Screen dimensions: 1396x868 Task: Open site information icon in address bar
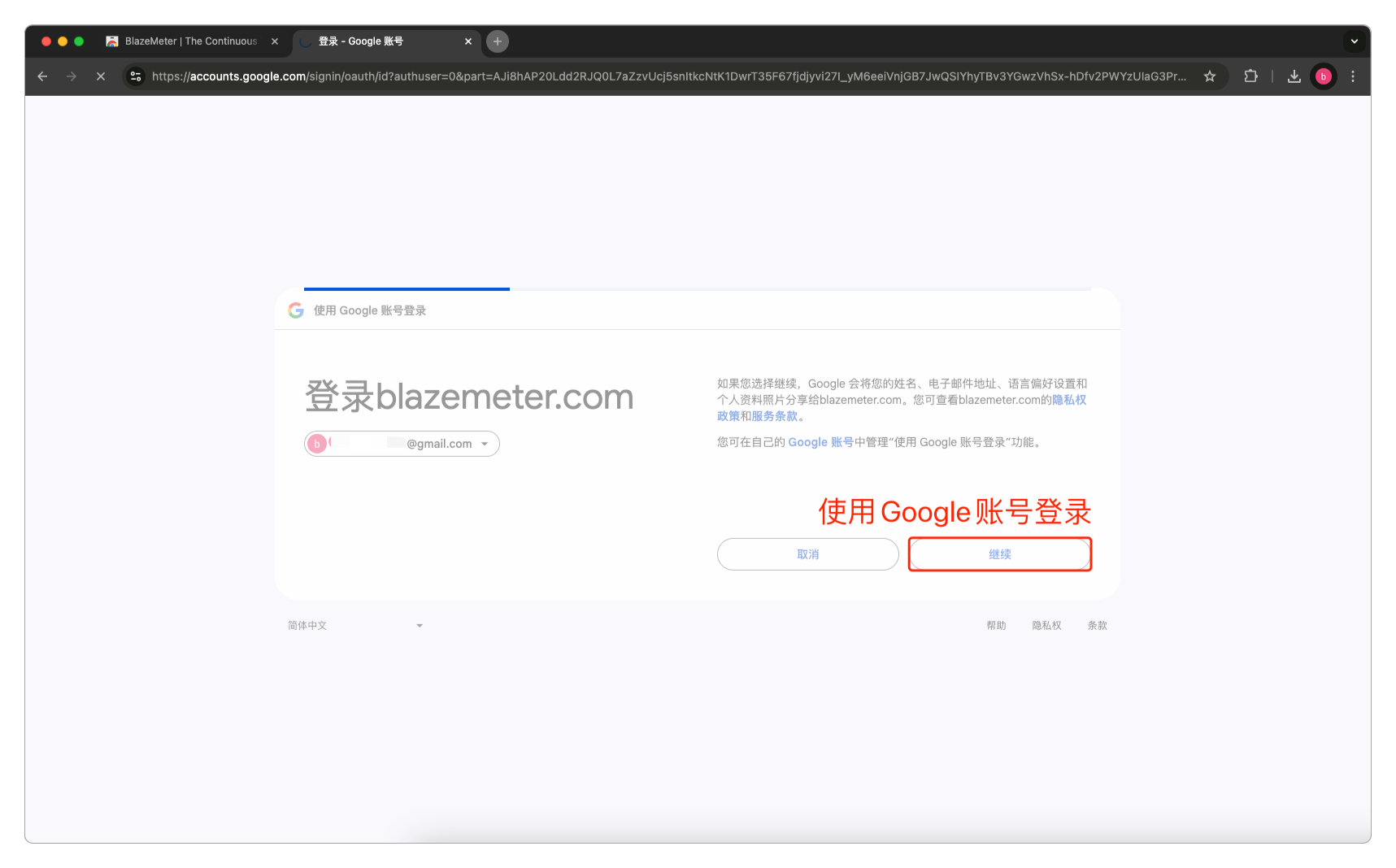tap(136, 76)
